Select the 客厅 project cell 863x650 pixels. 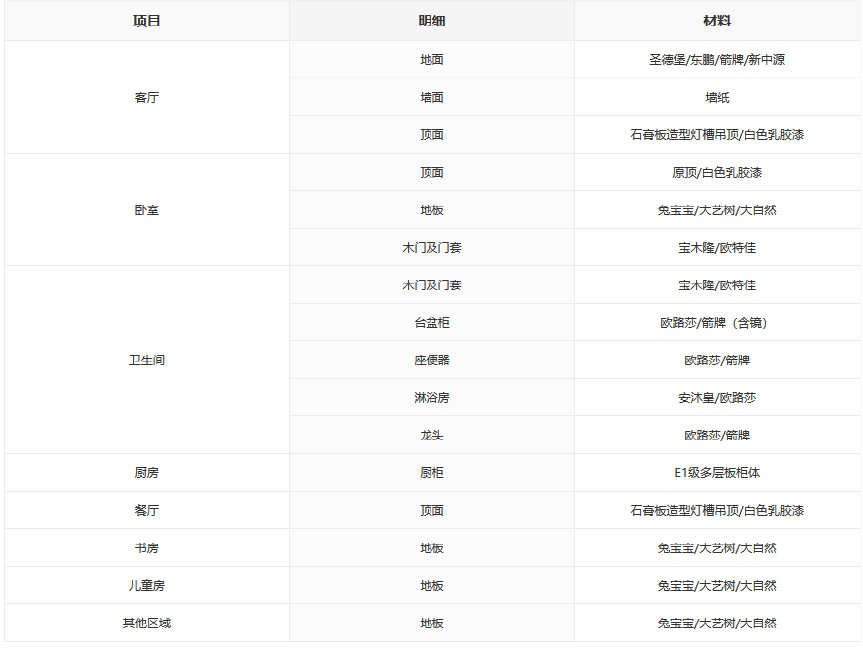point(146,97)
